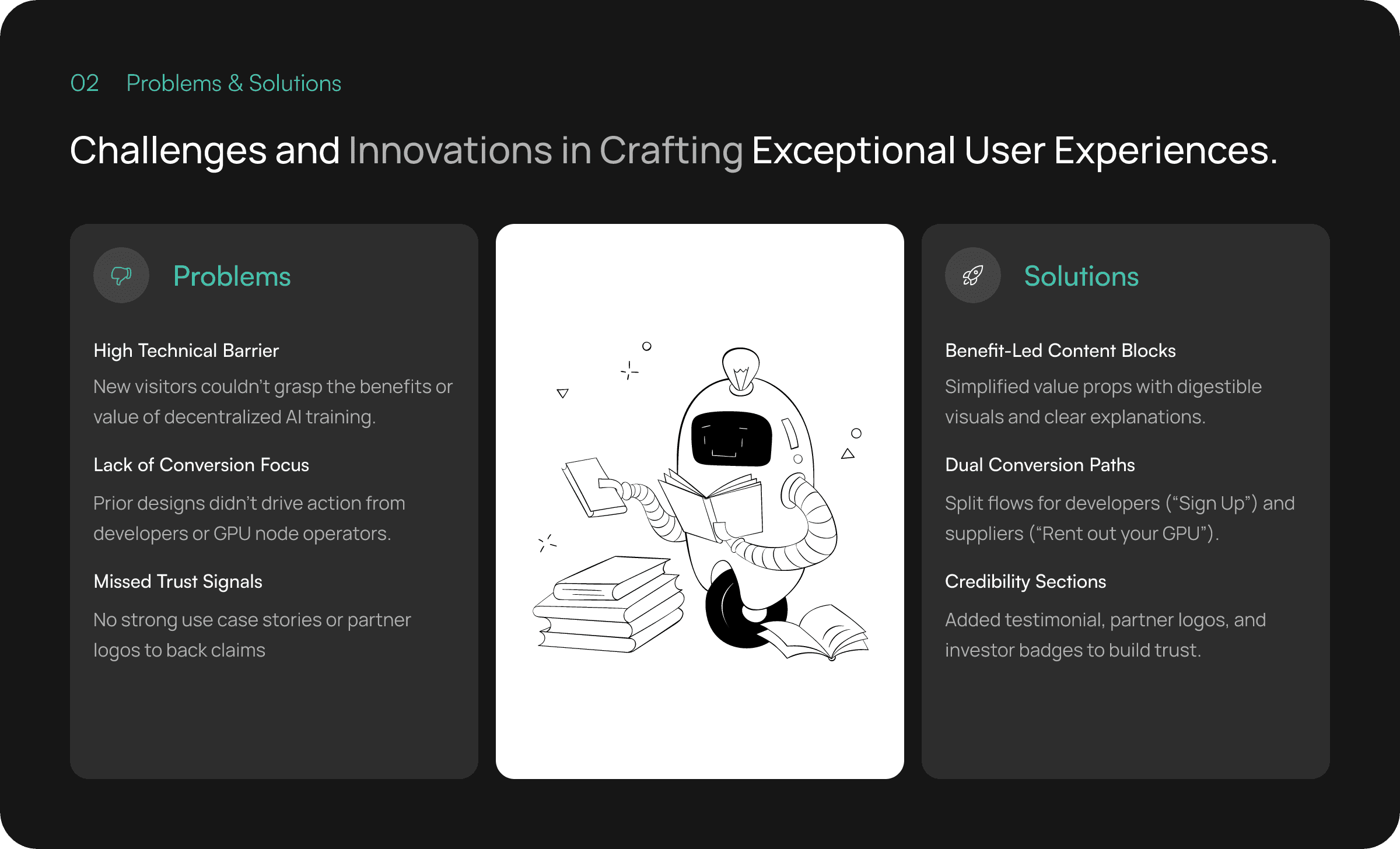
Task: Click the Missed Trust Signals title
Action: coord(178,581)
